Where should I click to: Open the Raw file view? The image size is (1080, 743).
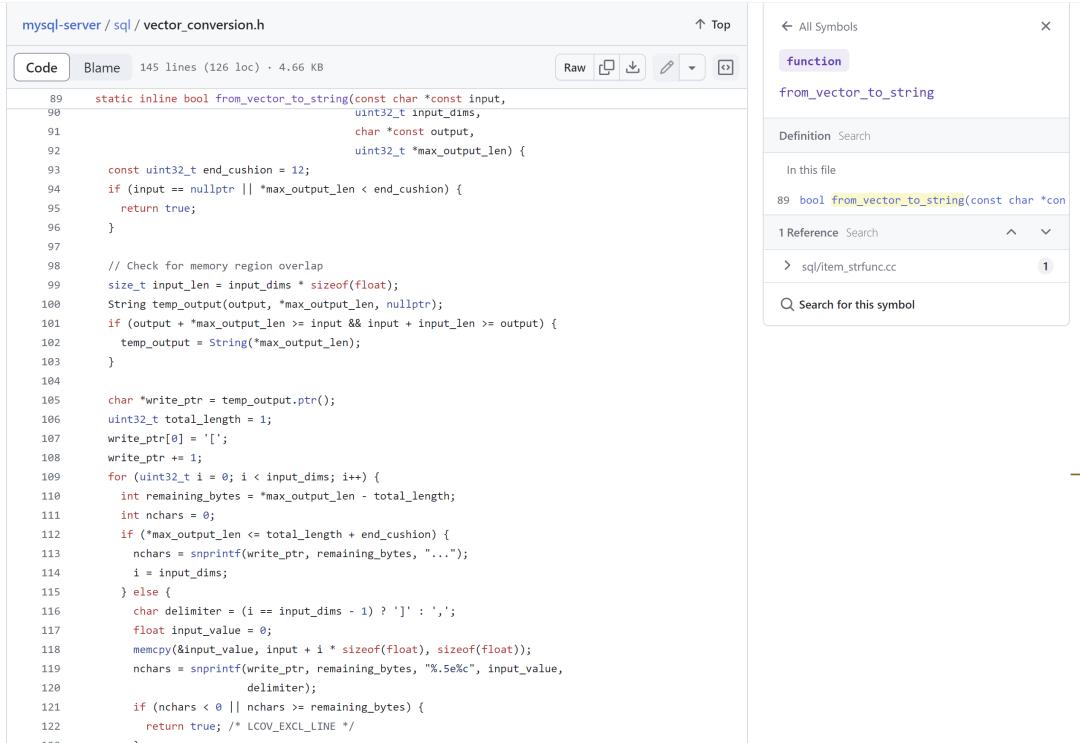click(574, 67)
